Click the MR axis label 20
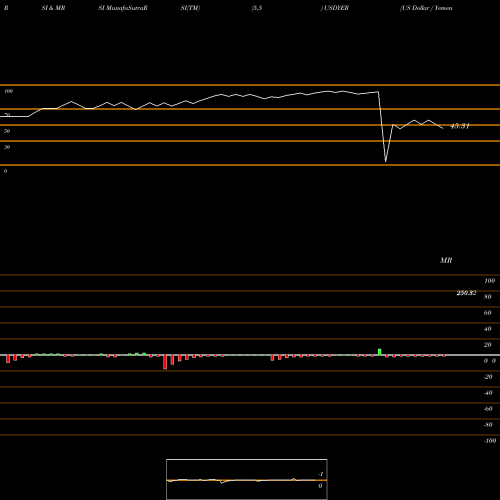This screenshot has height=500, width=500. coord(488,345)
